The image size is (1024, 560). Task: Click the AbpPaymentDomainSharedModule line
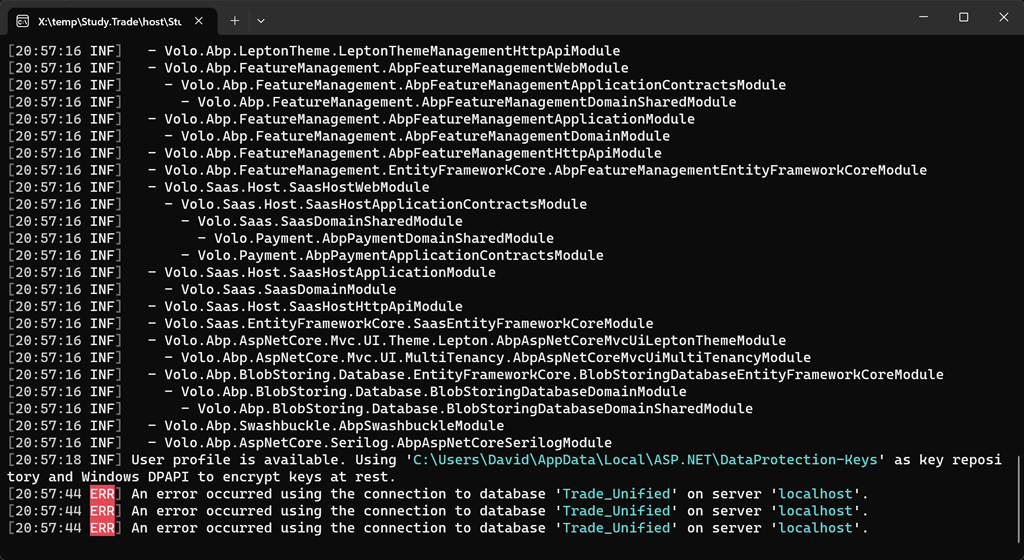(x=281, y=238)
